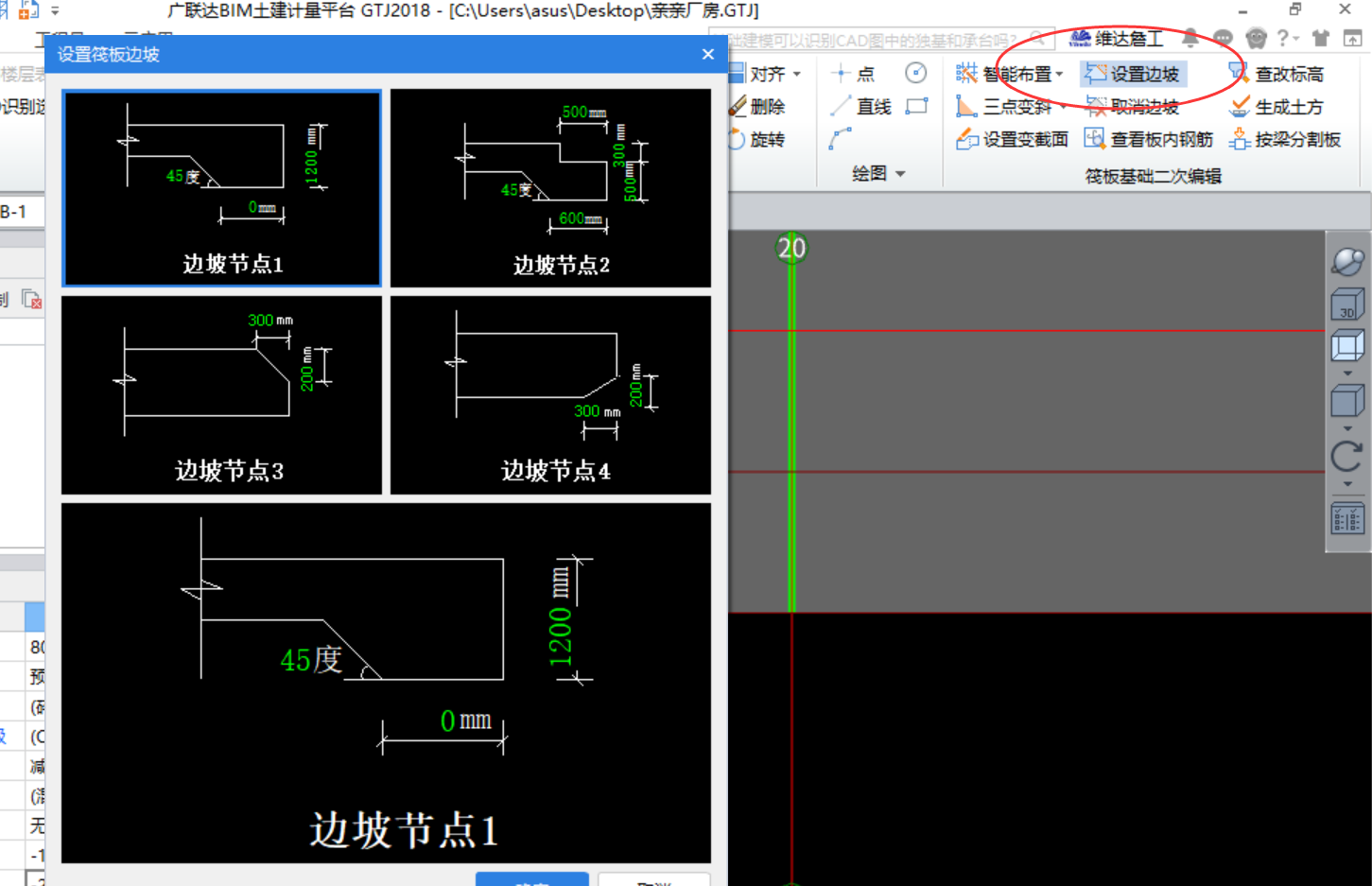Open the display settings checklist icon
Image resolution: width=1372 pixels, height=886 pixels.
1347,519
